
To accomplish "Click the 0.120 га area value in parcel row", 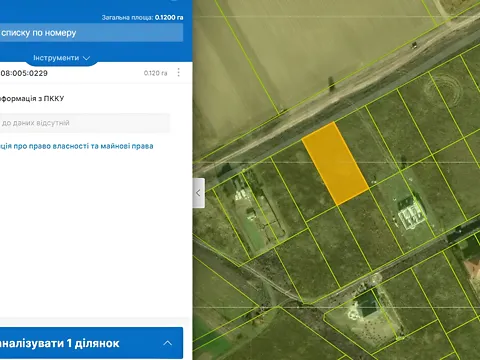I will [155, 73].
